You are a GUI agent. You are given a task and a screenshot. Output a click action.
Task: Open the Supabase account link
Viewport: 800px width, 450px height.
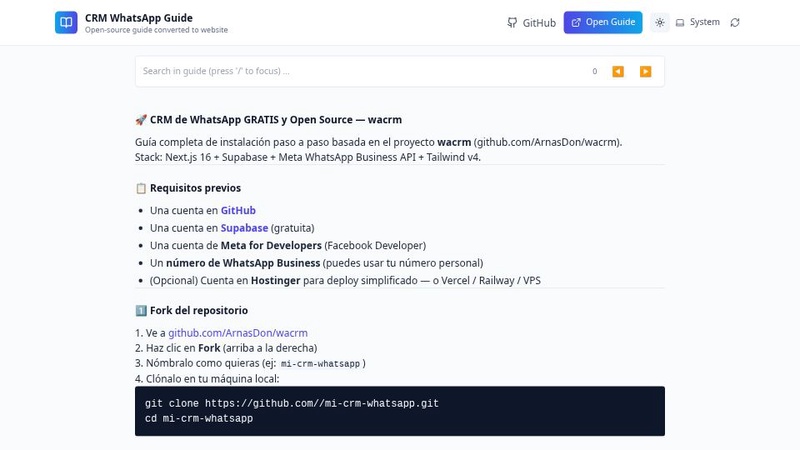[x=244, y=228]
